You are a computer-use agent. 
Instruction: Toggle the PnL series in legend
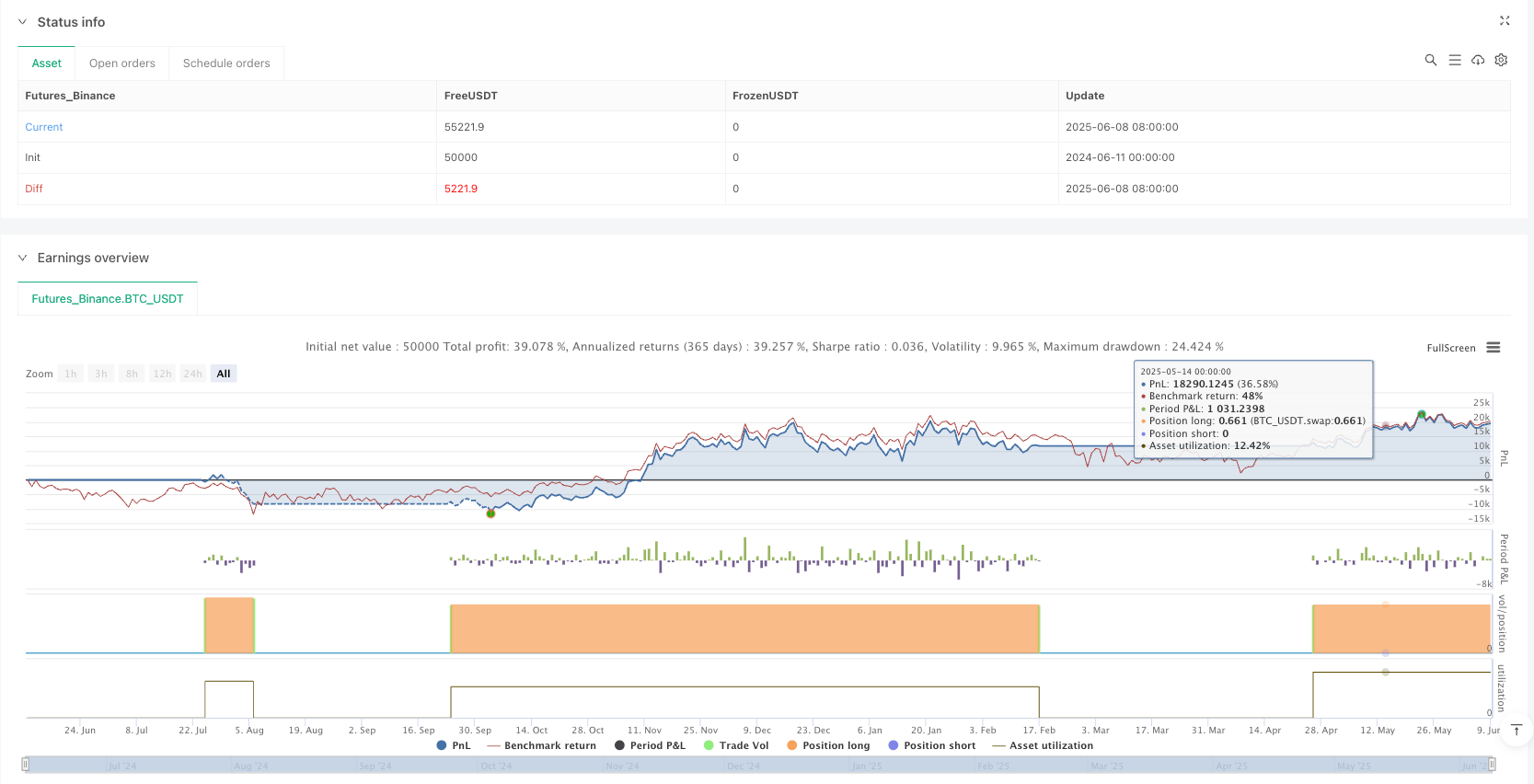[x=454, y=745]
